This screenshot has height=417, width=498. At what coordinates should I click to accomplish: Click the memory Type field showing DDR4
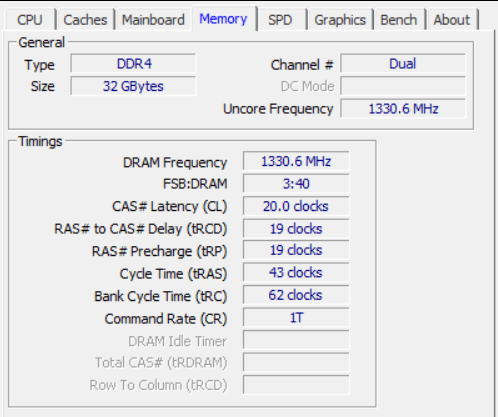[x=133, y=63]
